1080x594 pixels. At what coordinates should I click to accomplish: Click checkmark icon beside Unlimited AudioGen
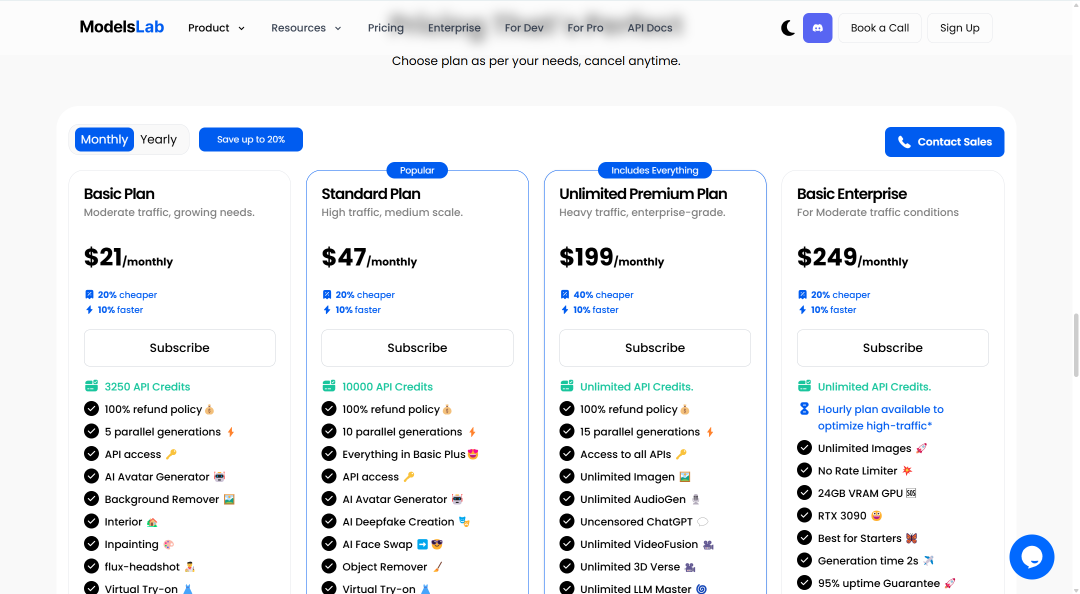coord(567,499)
